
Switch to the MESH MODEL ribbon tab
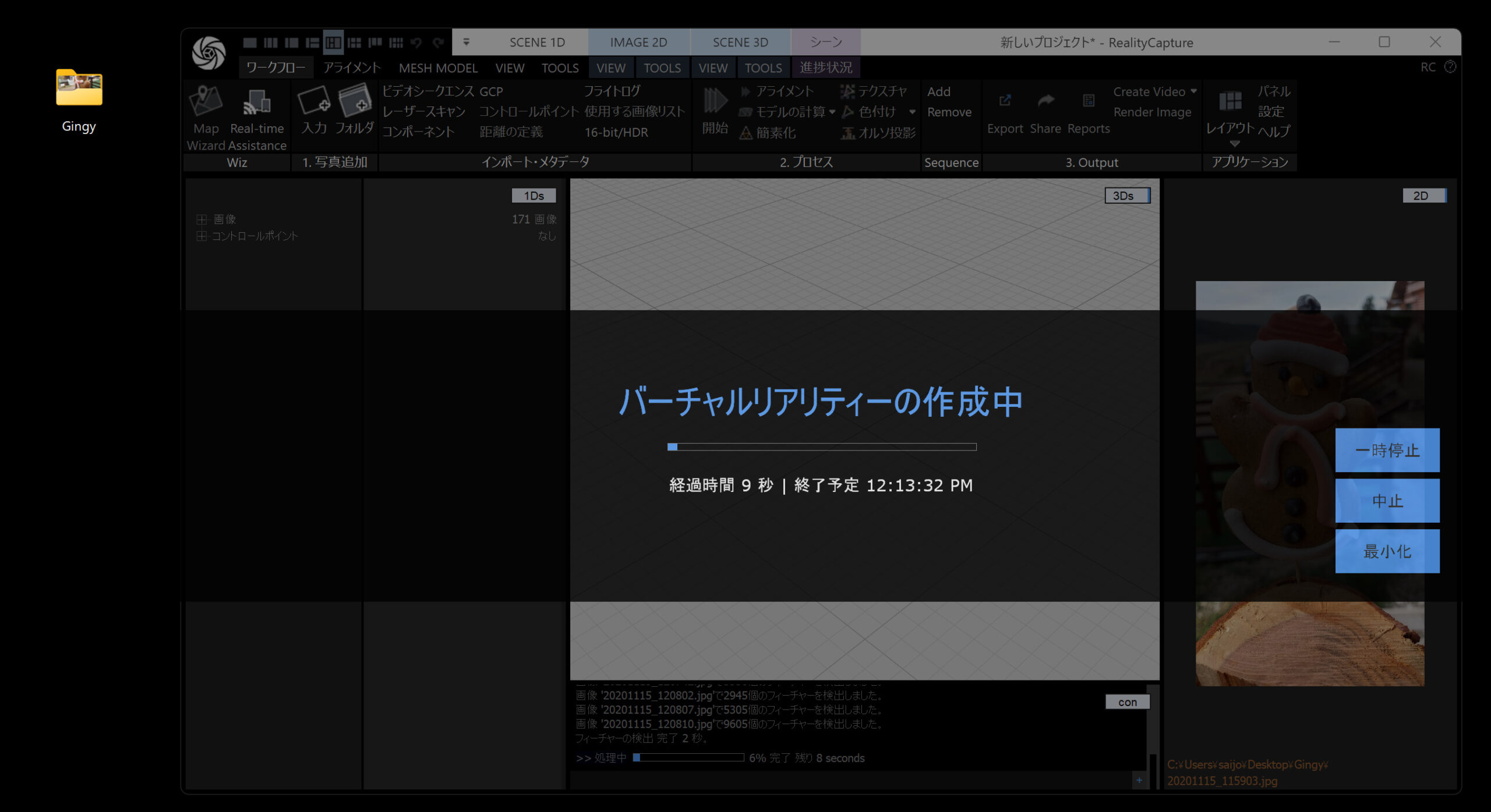[x=438, y=68]
